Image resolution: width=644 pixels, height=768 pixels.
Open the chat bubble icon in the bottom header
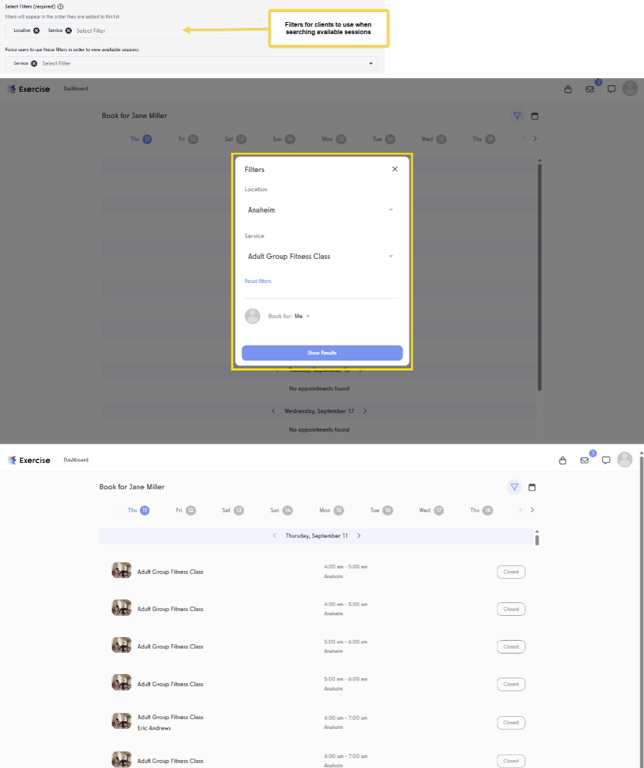click(x=606, y=460)
